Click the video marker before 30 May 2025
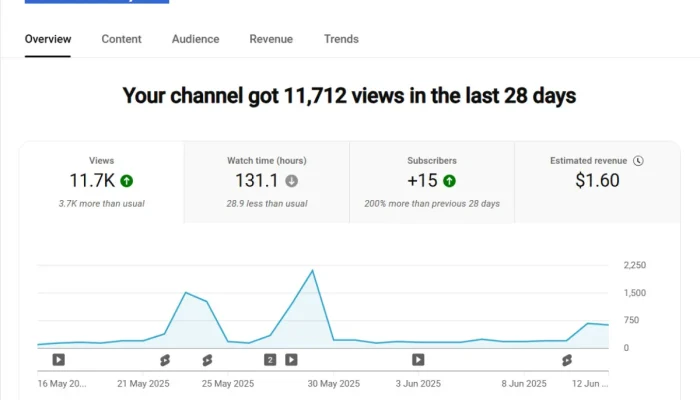This screenshot has width=700, height=400. point(292,360)
